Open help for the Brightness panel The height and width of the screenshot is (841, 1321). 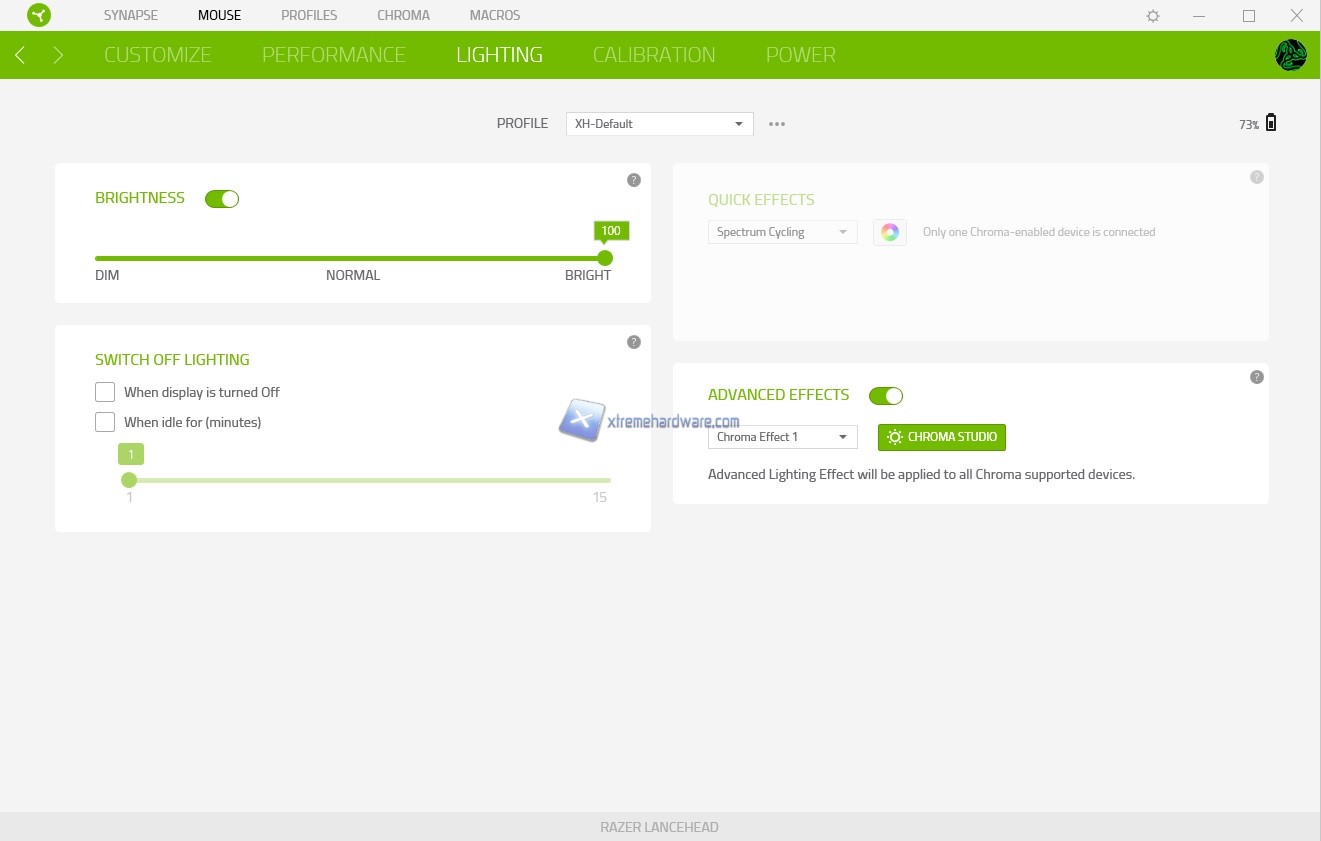pos(633,180)
